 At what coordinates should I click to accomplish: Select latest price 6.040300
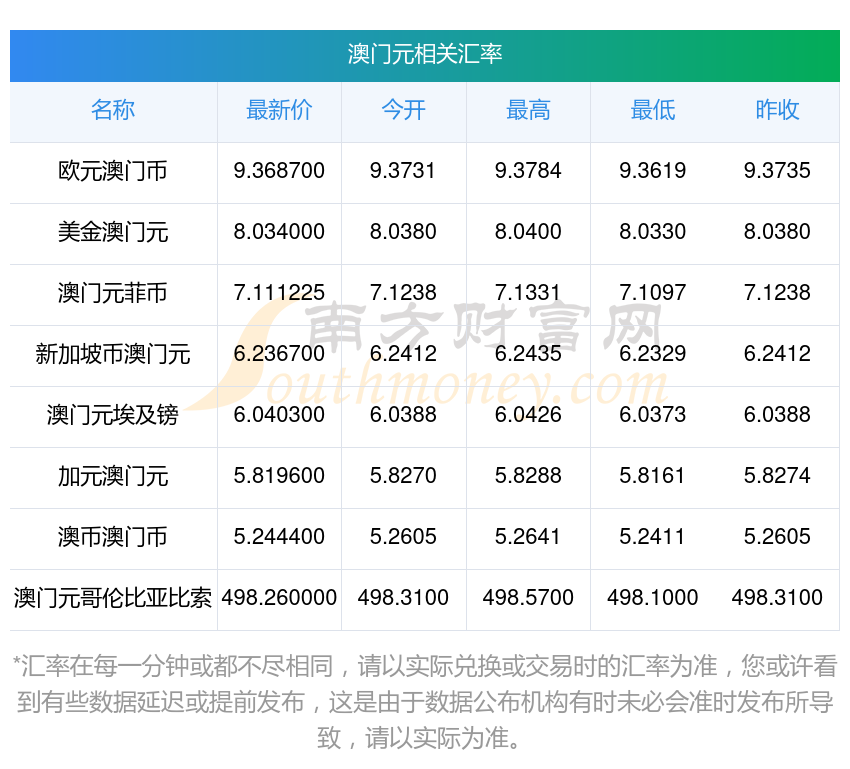click(x=279, y=415)
